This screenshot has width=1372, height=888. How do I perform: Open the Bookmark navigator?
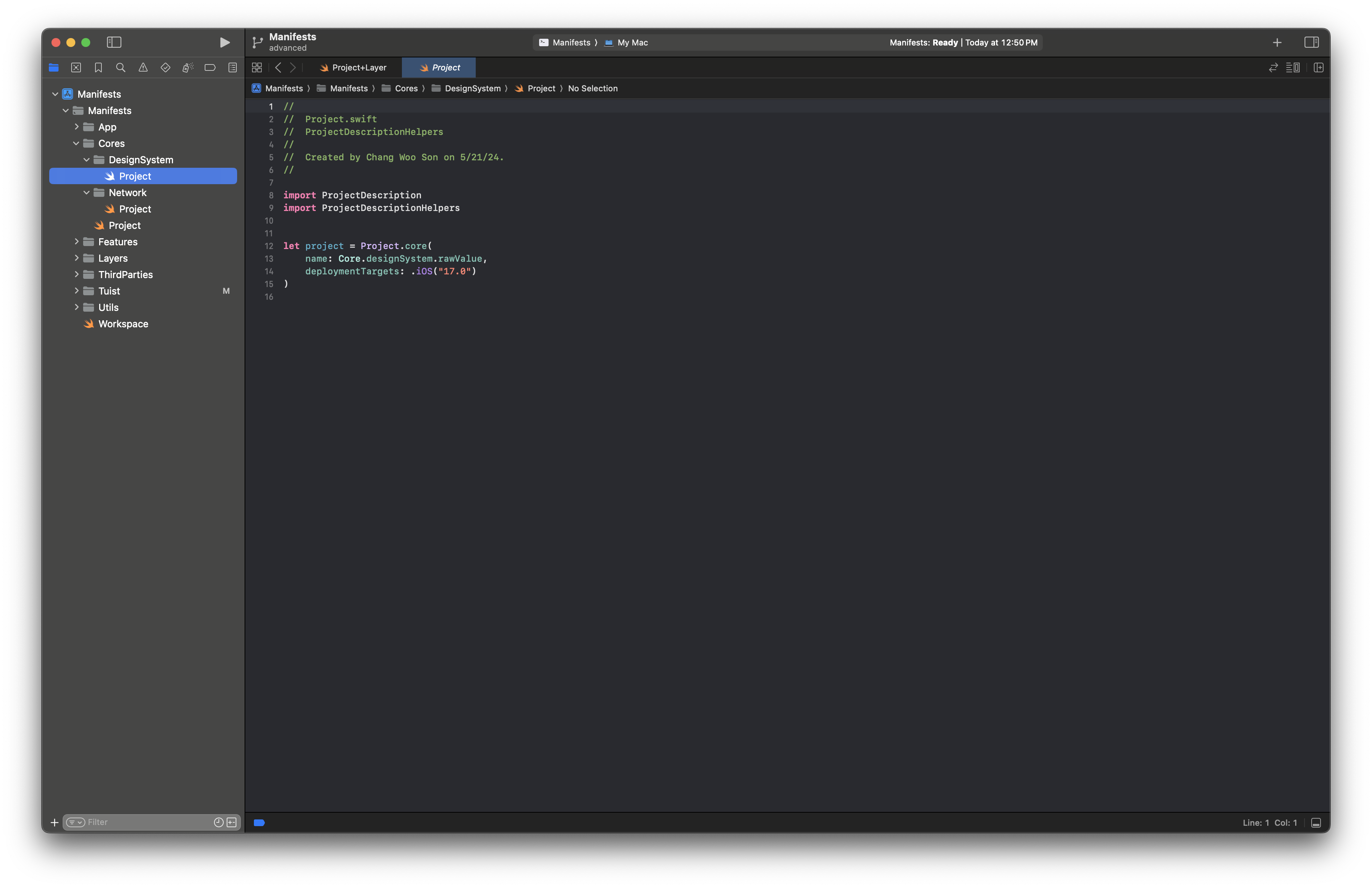click(x=98, y=67)
